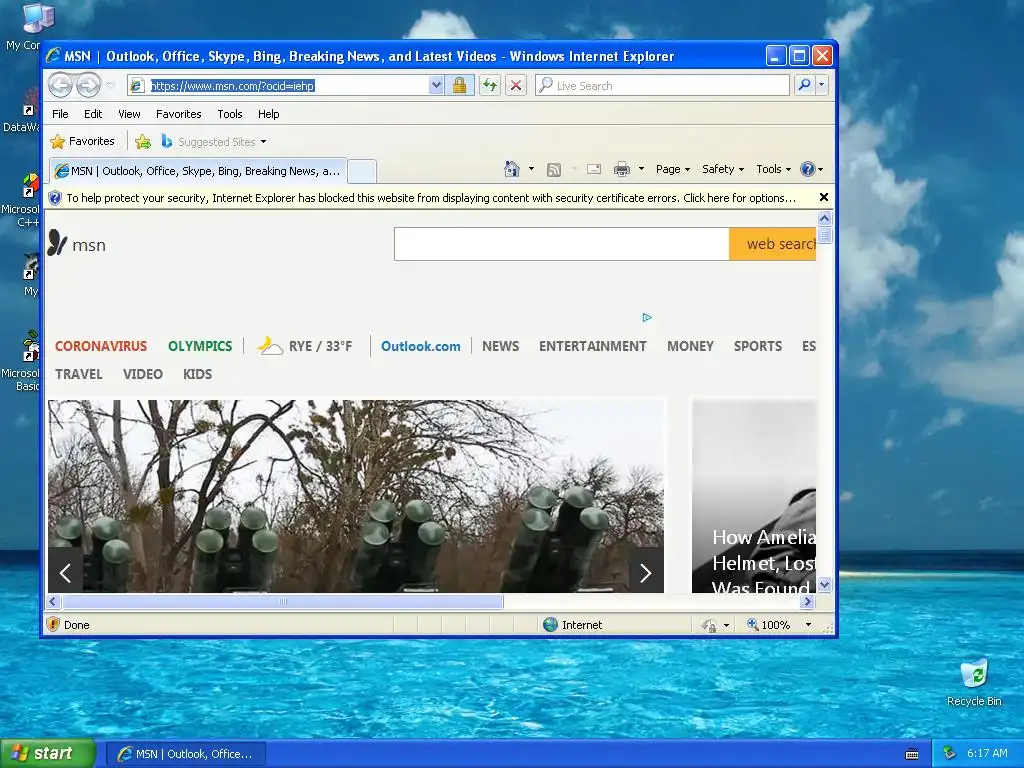The image size is (1024, 768).
Task: Open the View menu
Action: (129, 114)
